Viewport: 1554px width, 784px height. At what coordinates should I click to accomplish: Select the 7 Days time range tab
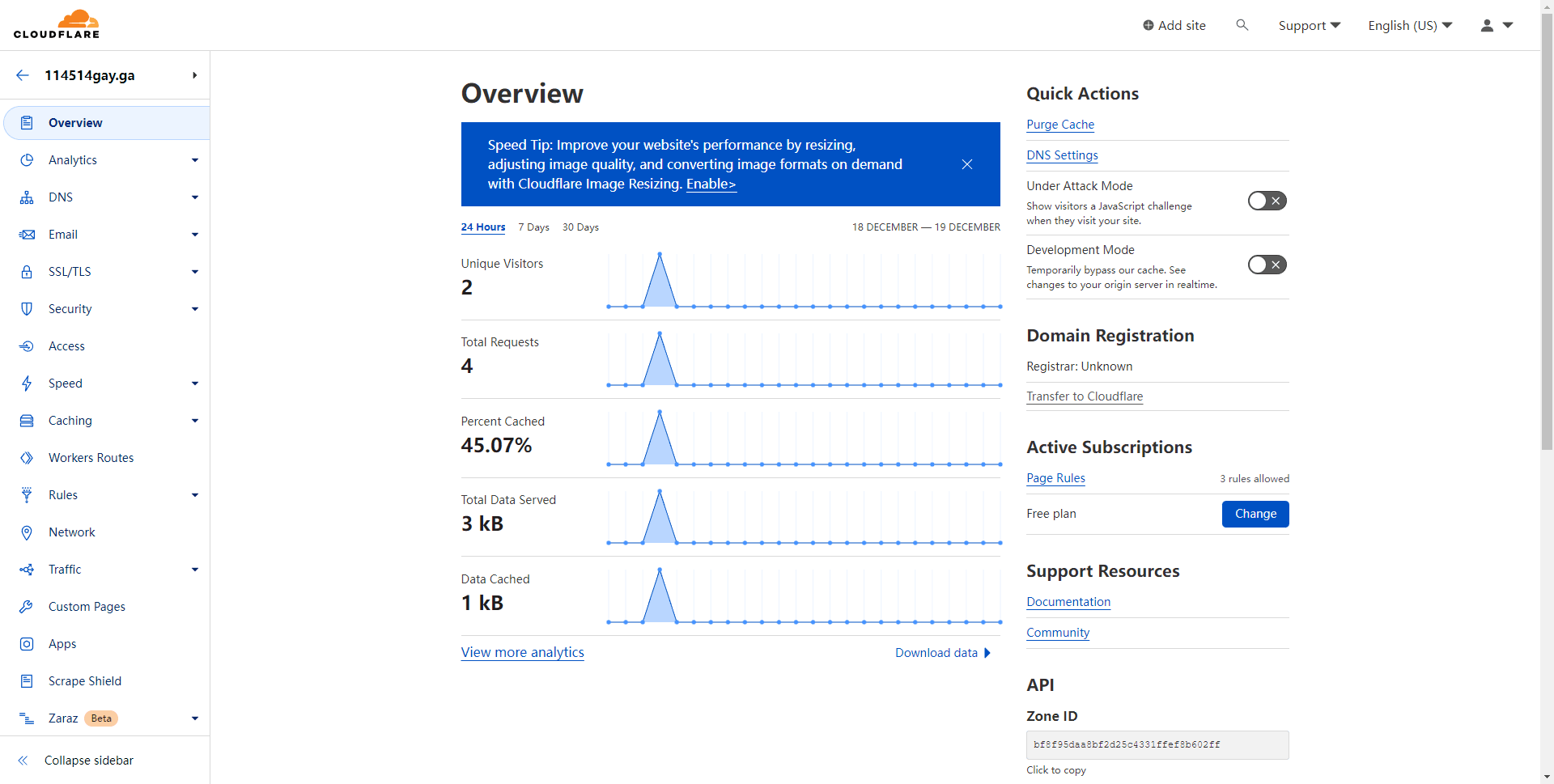click(533, 227)
